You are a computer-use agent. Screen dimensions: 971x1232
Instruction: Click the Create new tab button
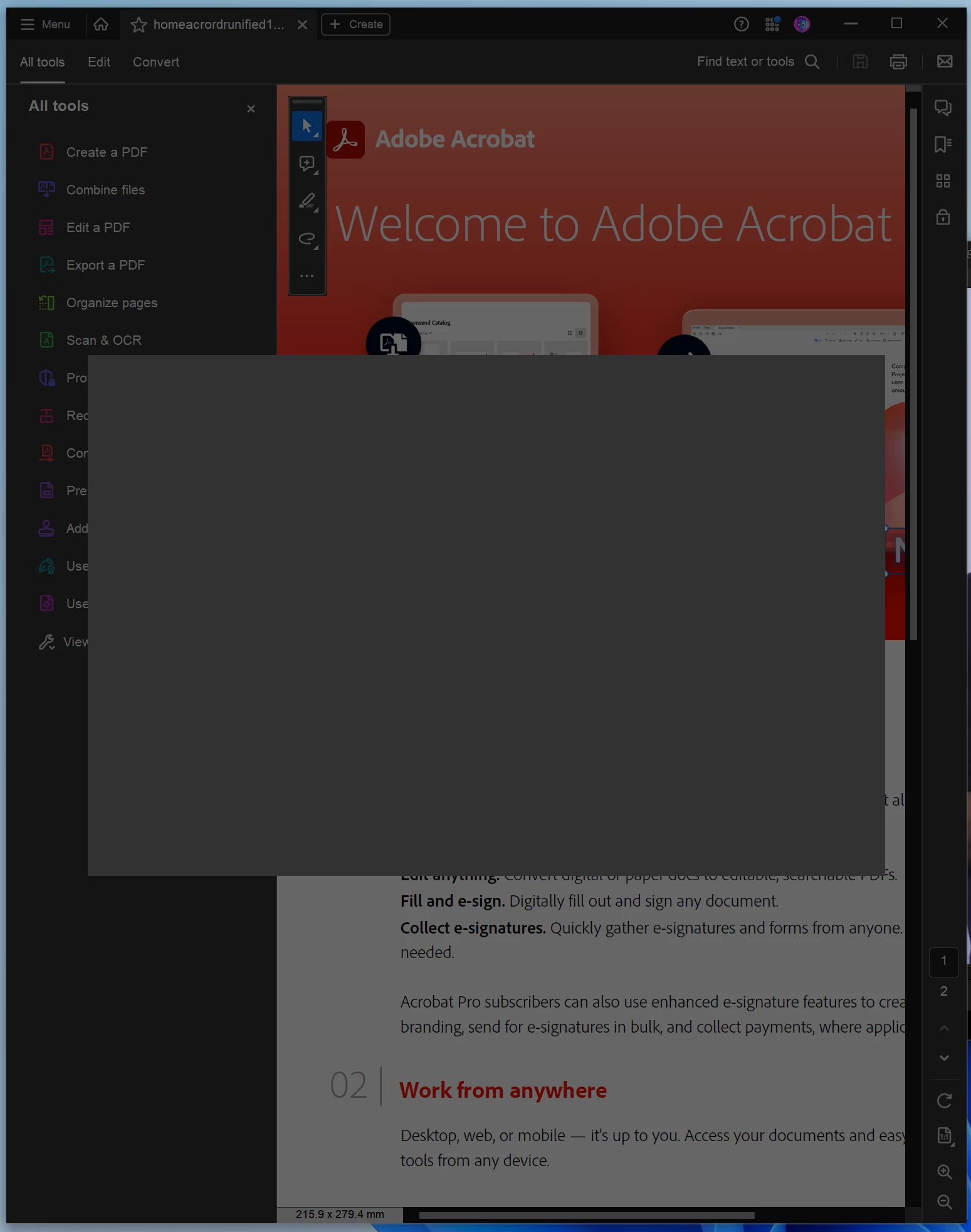click(355, 24)
